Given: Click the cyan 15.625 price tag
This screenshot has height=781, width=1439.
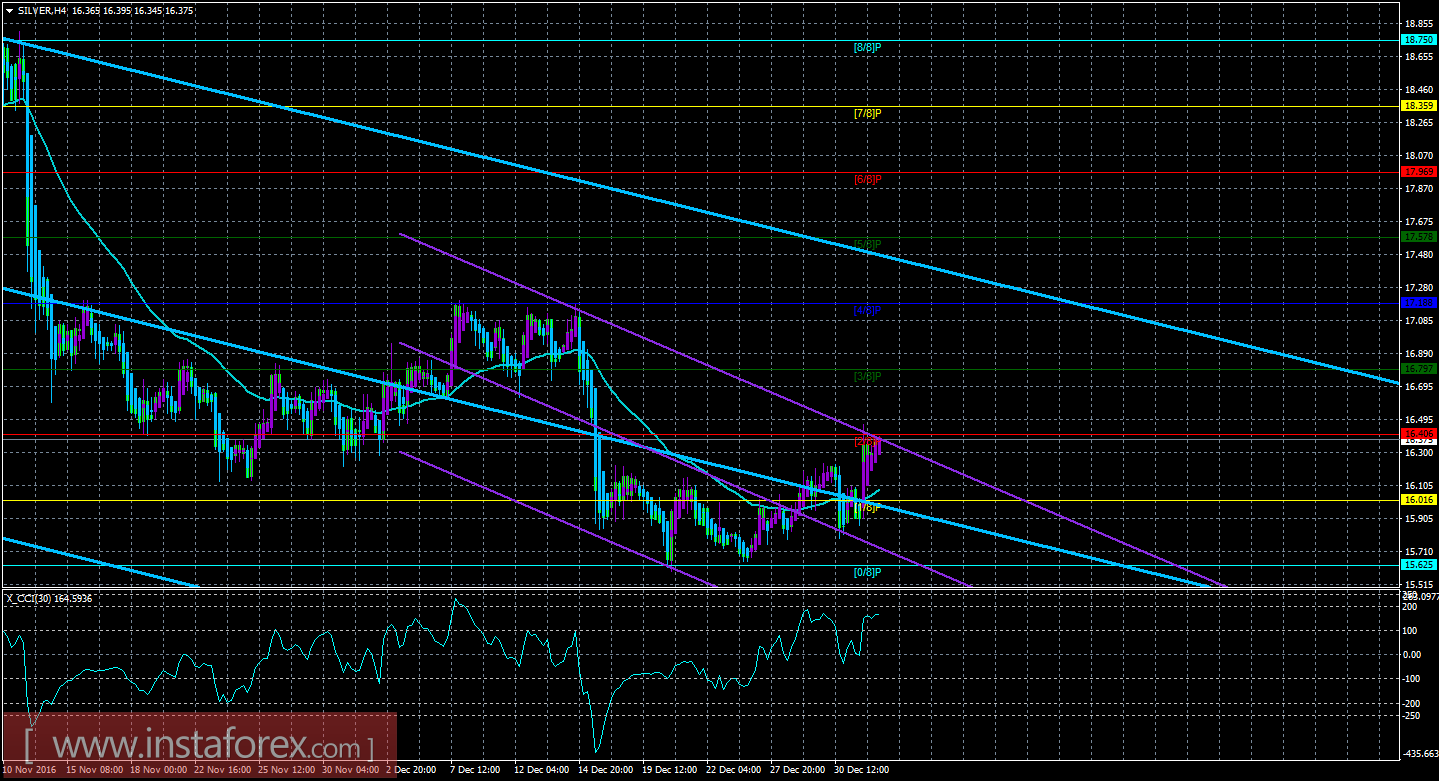Looking at the screenshot, I should pos(1419,565).
